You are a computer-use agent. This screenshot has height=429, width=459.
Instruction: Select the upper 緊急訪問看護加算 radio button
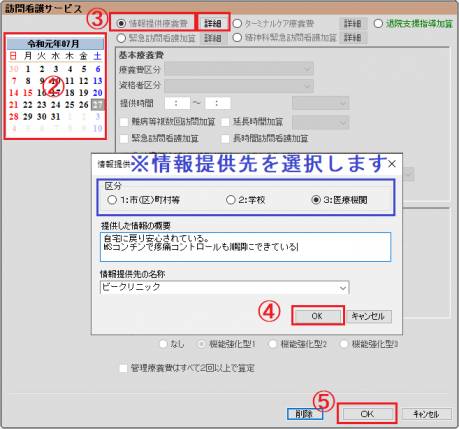[x=121, y=38]
